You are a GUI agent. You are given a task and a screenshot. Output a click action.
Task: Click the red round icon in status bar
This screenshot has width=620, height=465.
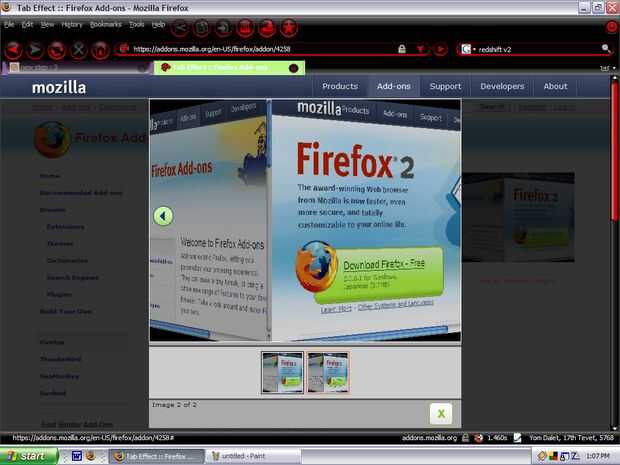(x=478, y=438)
